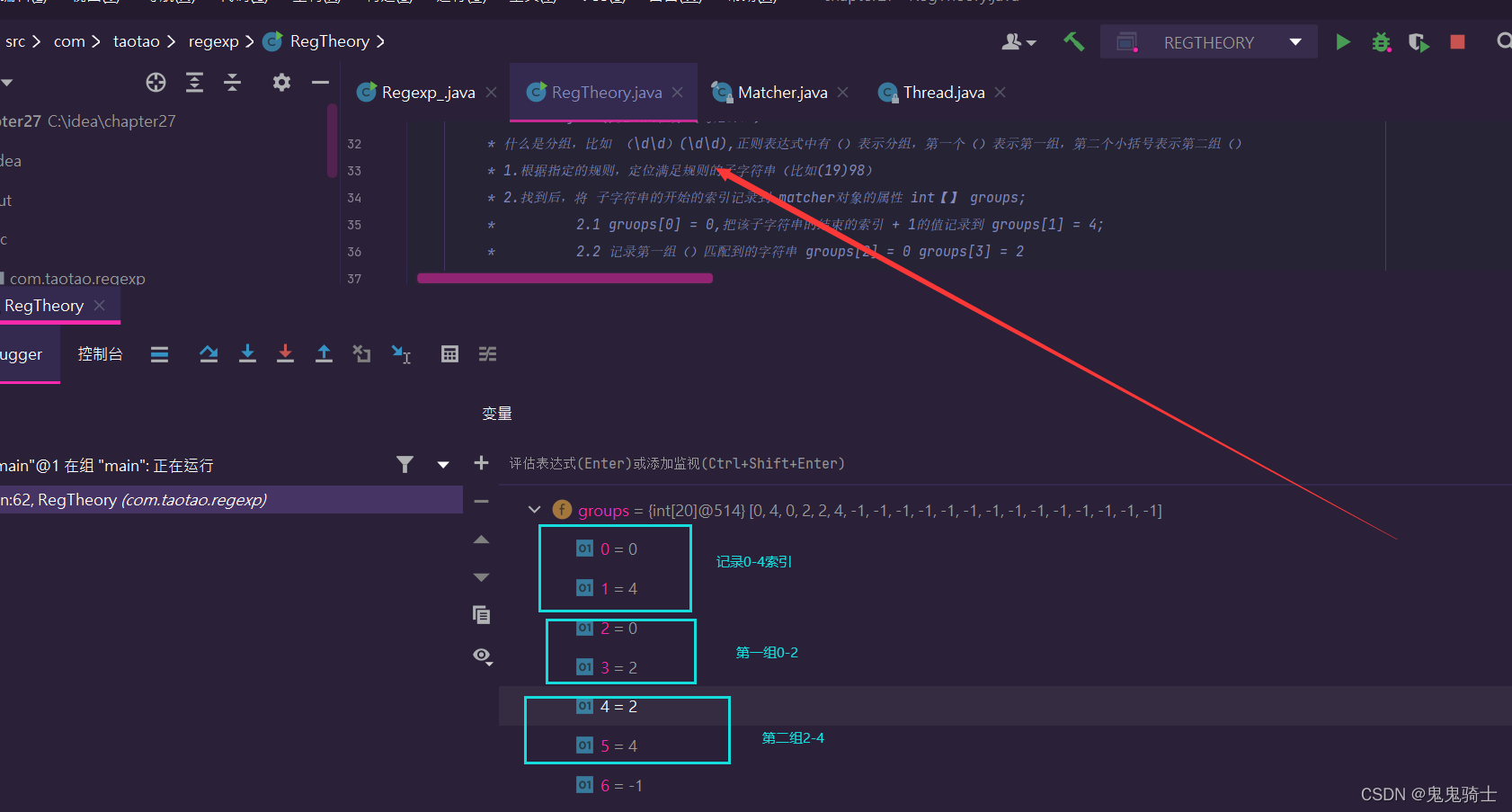Switch to the Thread.java tab
This screenshot has width=1512, height=812.
point(943,93)
